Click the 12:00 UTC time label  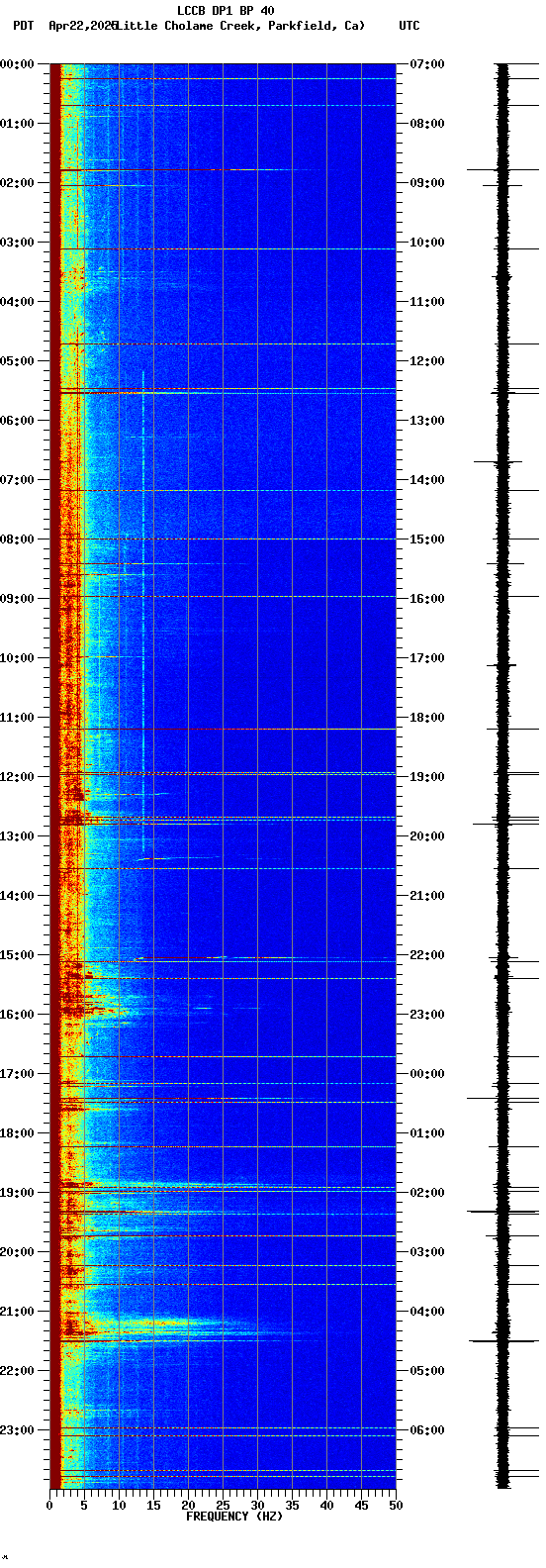pyautogui.click(x=427, y=361)
